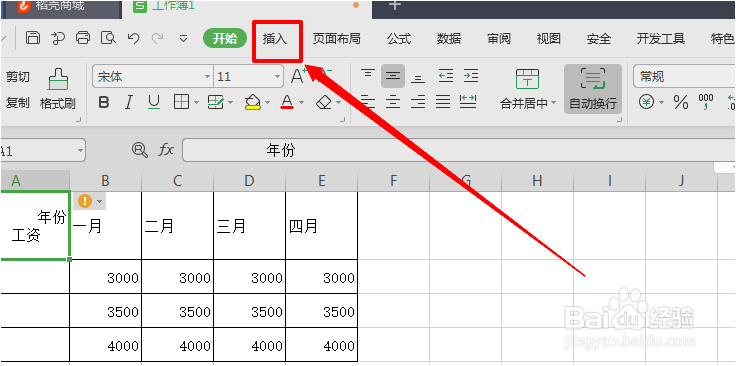Switch to the 页面布局 tab

pos(337,38)
